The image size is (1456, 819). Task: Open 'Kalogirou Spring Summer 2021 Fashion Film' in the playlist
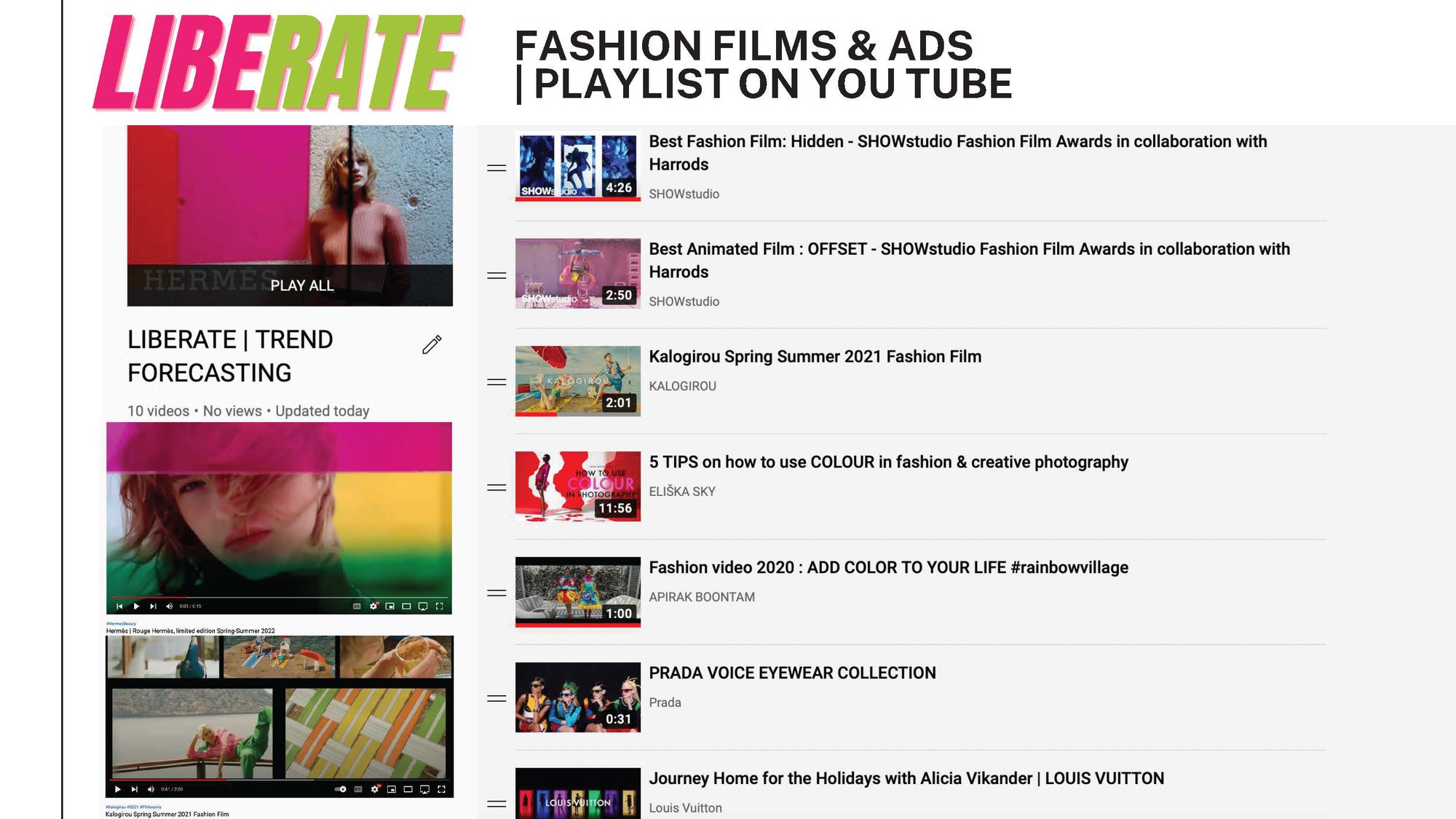(x=815, y=357)
